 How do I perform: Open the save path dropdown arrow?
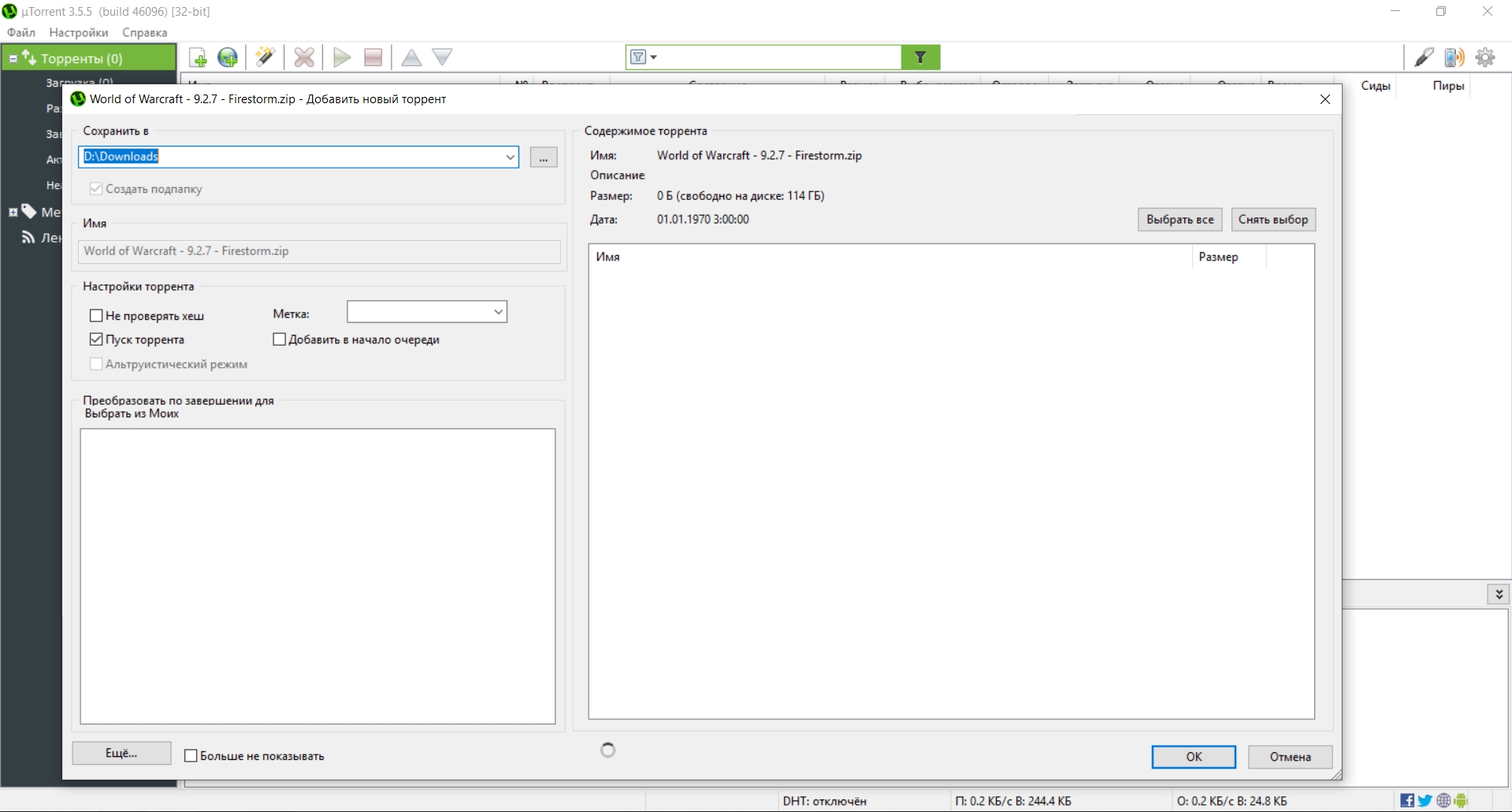(x=510, y=157)
